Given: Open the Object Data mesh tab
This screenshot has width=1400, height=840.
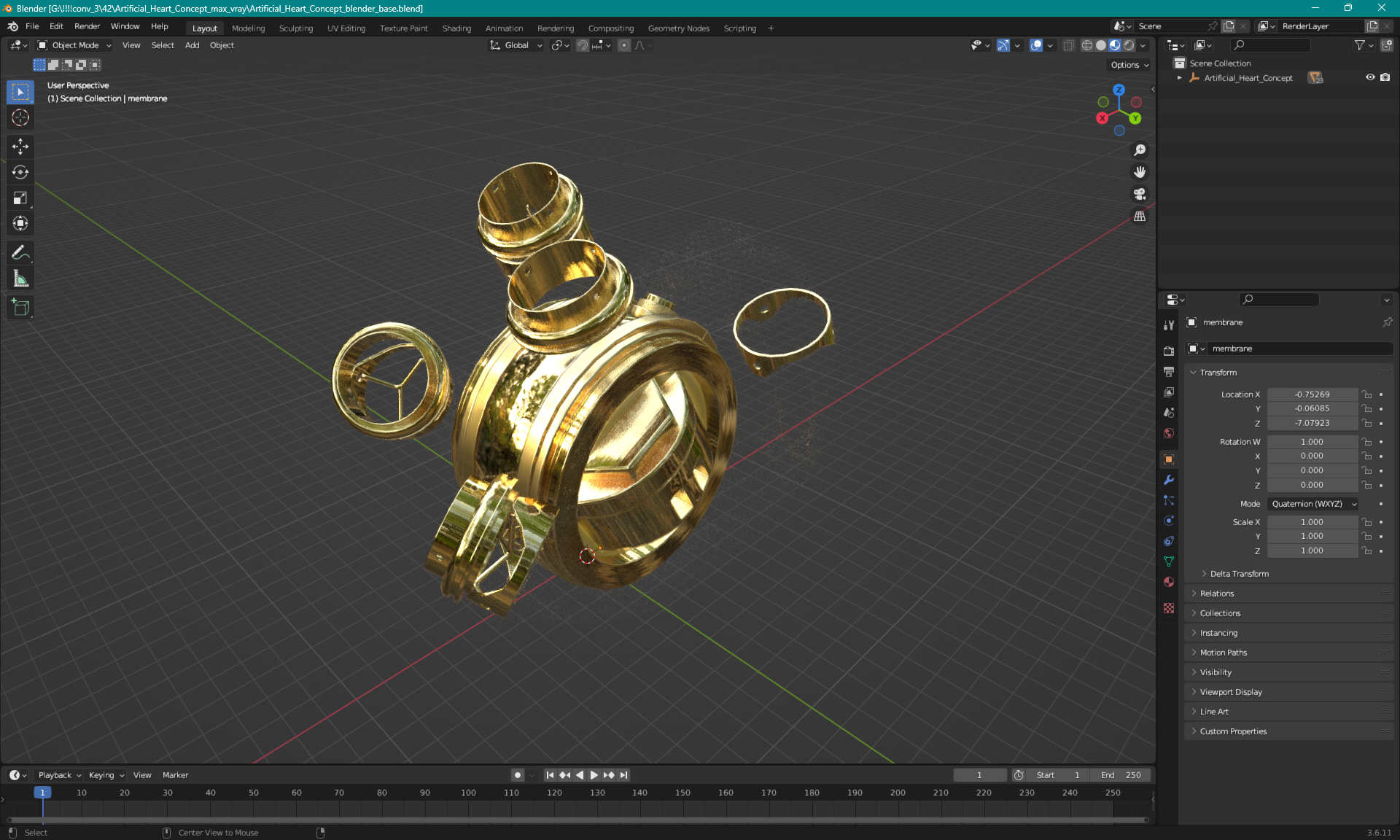Looking at the screenshot, I should point(1169,561).
